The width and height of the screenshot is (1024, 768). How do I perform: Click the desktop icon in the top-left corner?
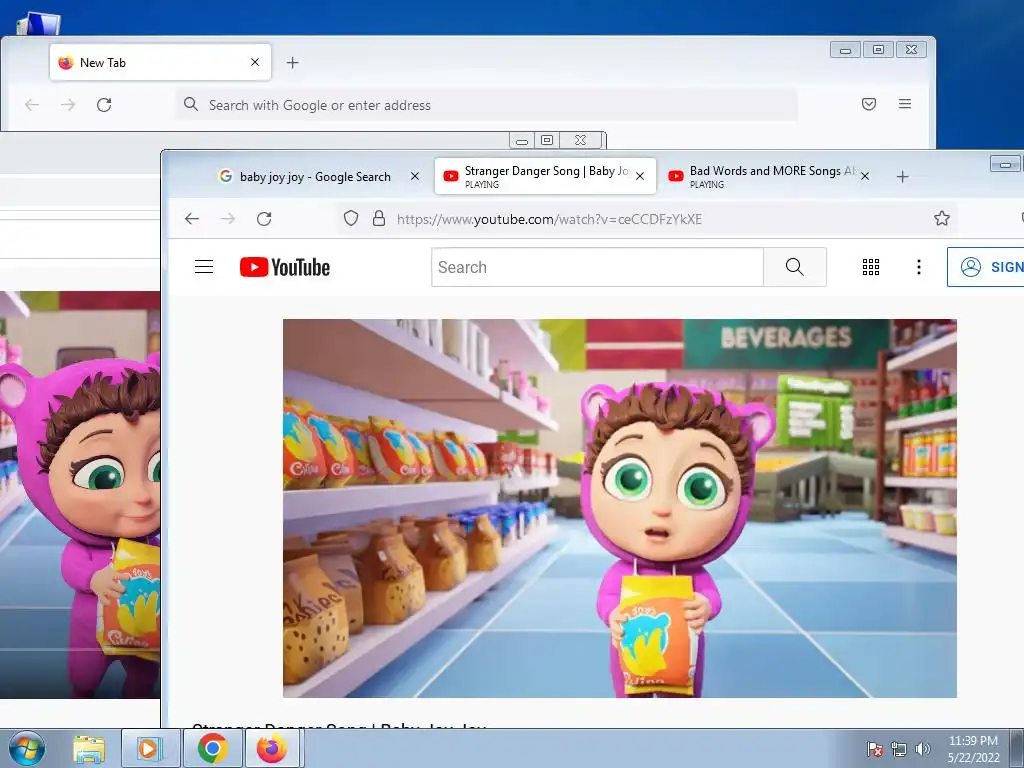38,24
